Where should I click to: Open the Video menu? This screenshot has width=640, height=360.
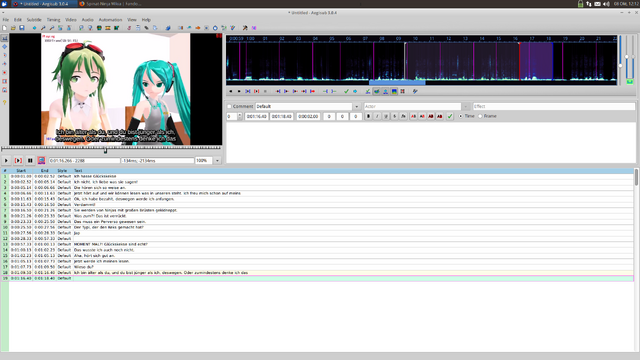pos(71,20)
